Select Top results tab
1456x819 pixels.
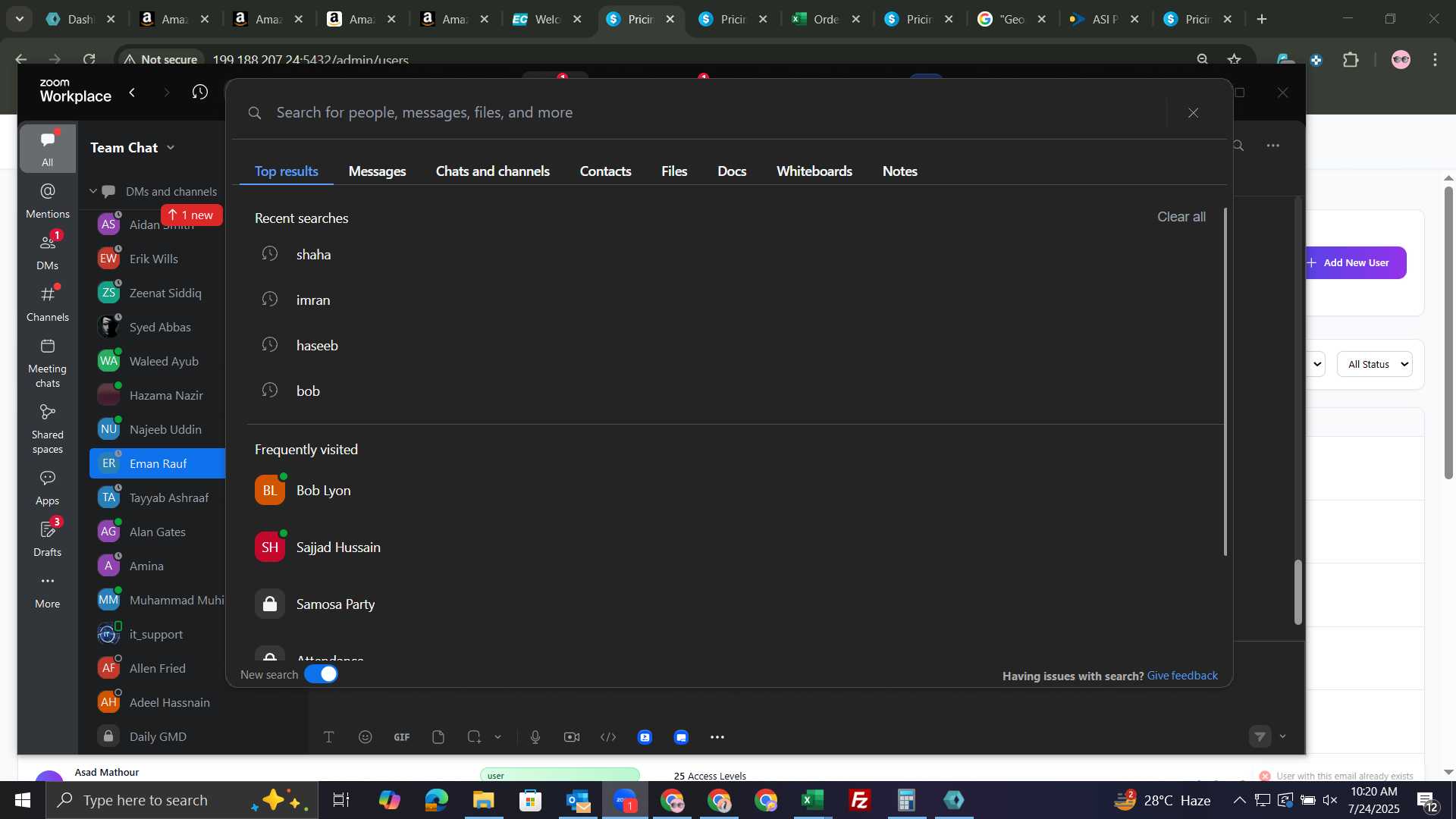click(x=286, y=171)
